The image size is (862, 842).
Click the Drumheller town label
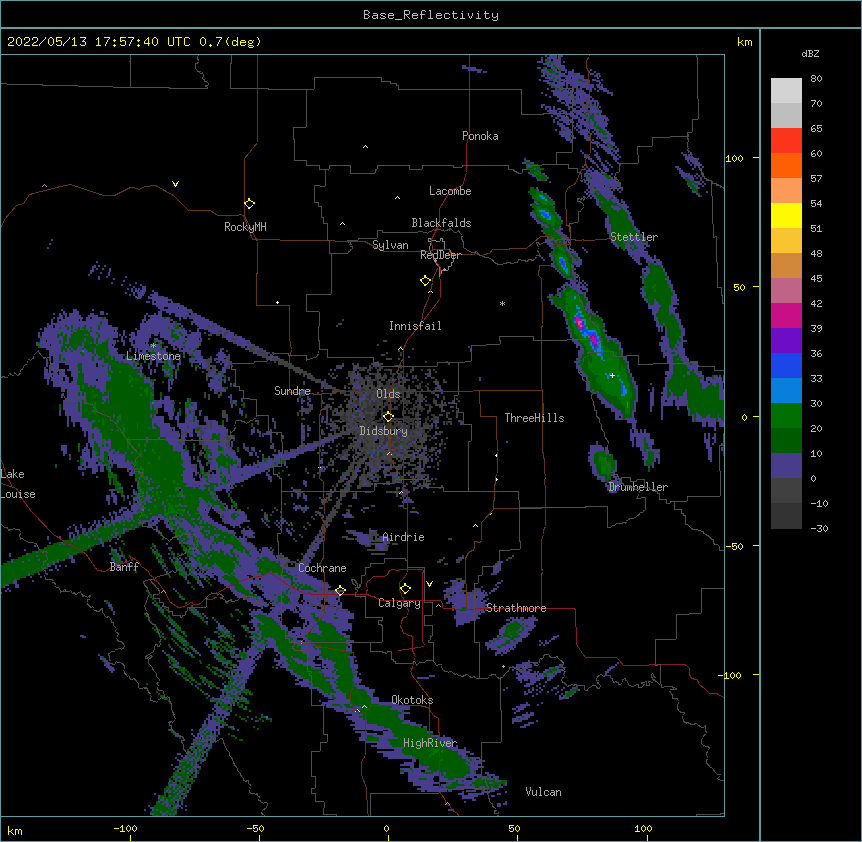(x=638, y=487)
